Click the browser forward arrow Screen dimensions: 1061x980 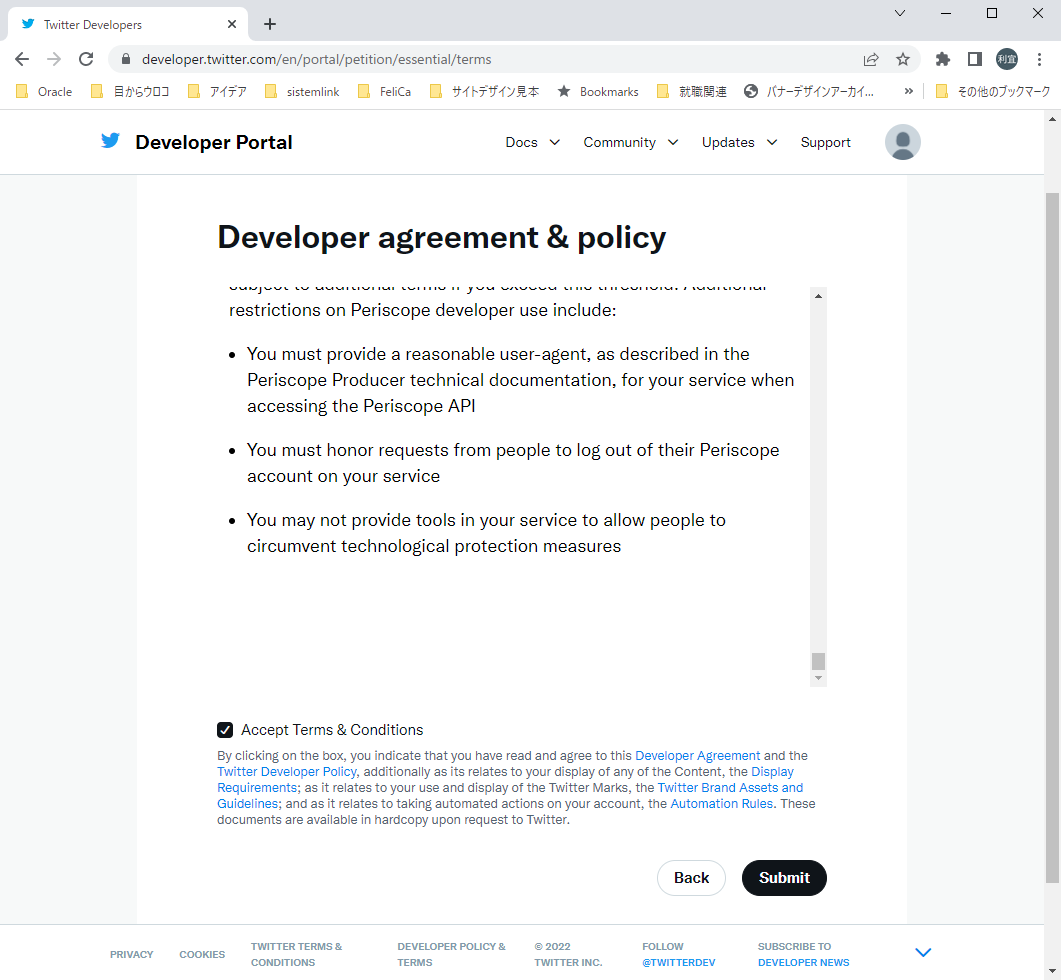pyautogui.click(x=54, y=60)
